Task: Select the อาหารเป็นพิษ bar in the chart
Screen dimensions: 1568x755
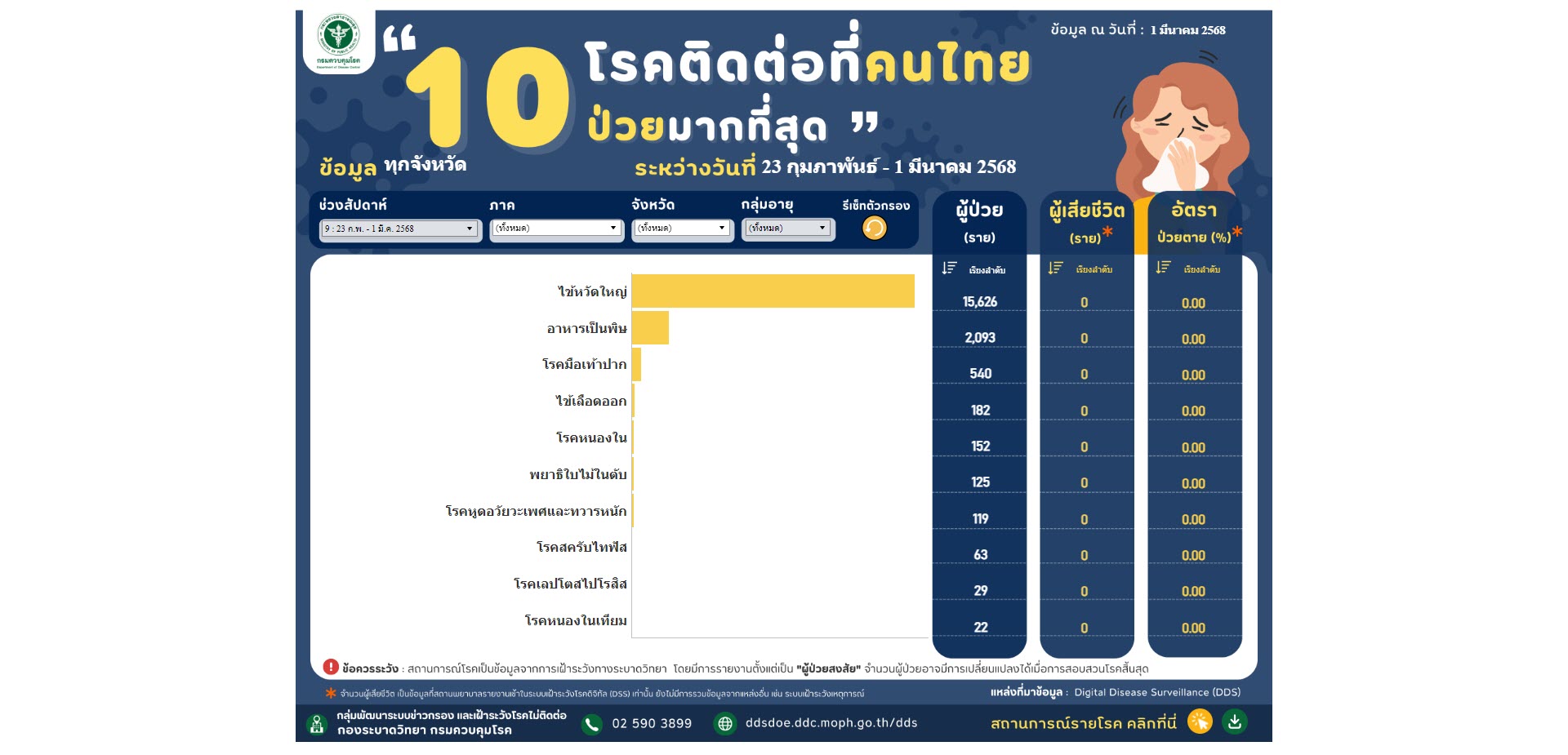Action: (651, 329)
